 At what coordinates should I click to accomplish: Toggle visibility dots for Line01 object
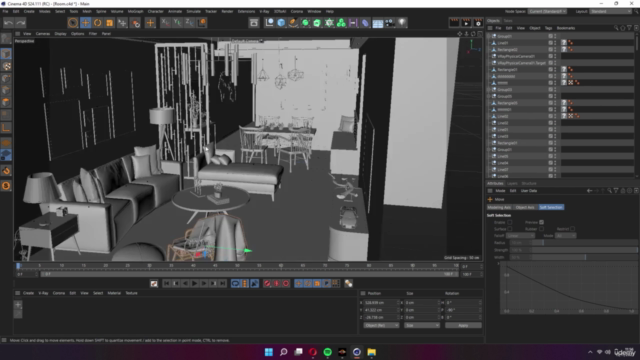[555, 43]
